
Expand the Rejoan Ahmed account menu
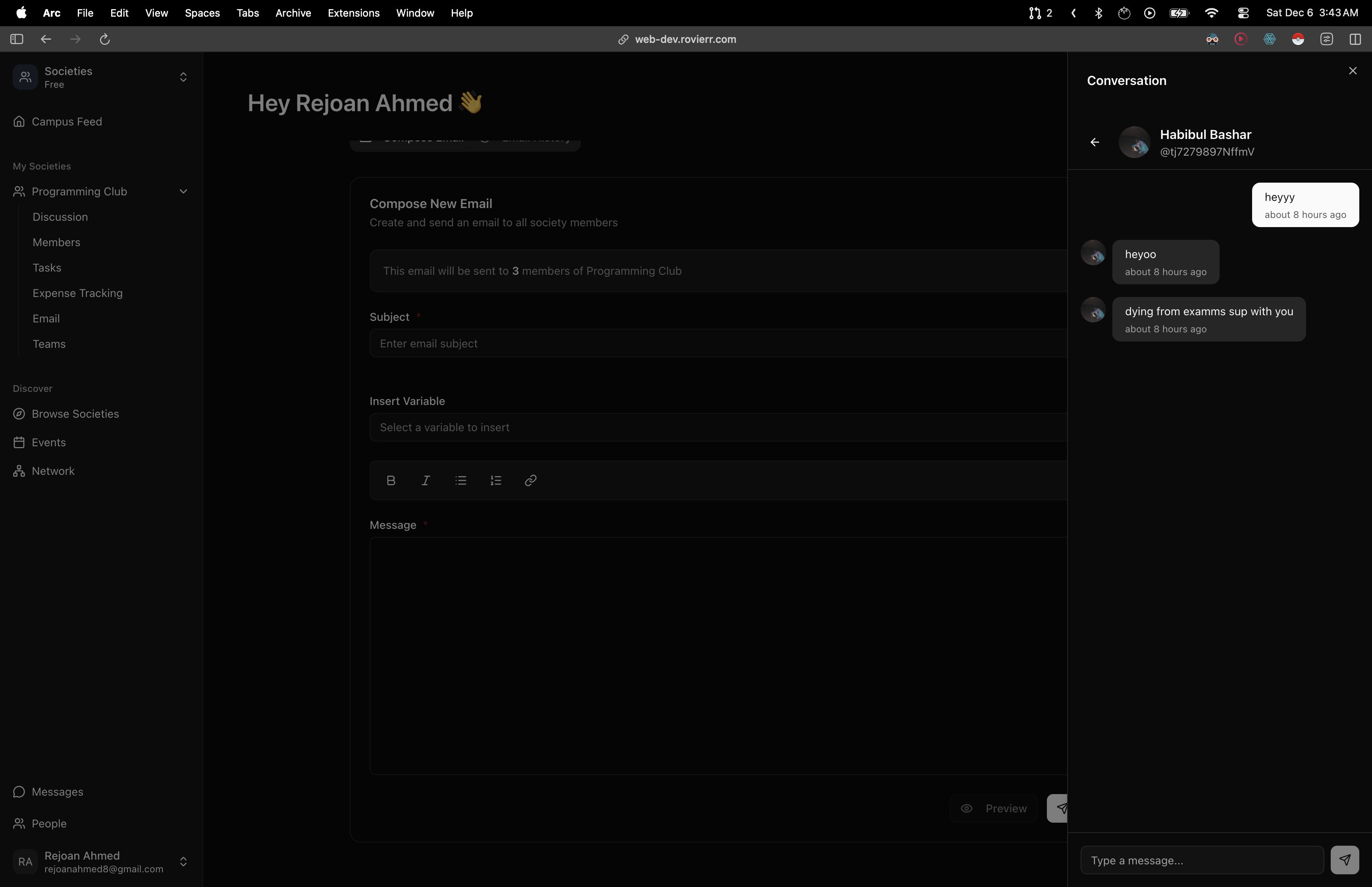(183, 862)
